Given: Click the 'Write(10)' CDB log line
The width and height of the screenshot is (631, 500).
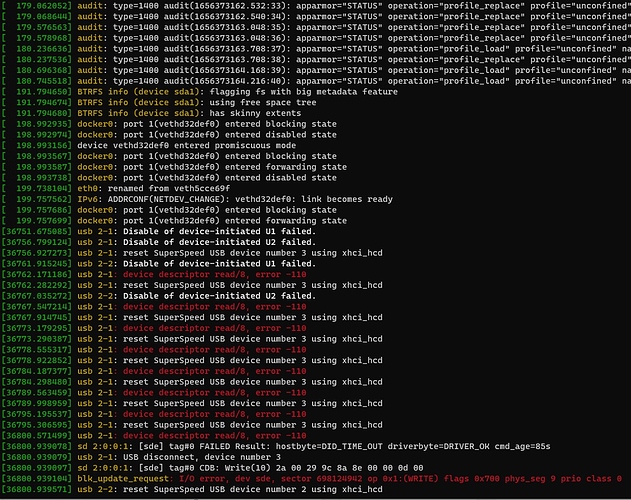Looking at the screenshot, I should tap(212, 468).
